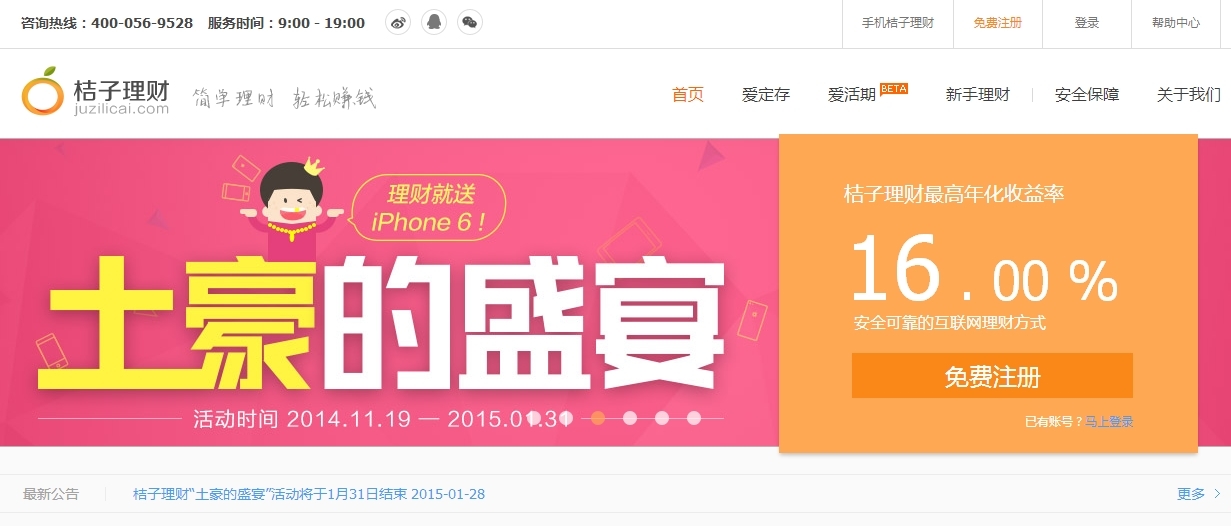Click 马上登录 link in signup panel
Screen dimensions: 1231x526
(x=1109, y=422)
